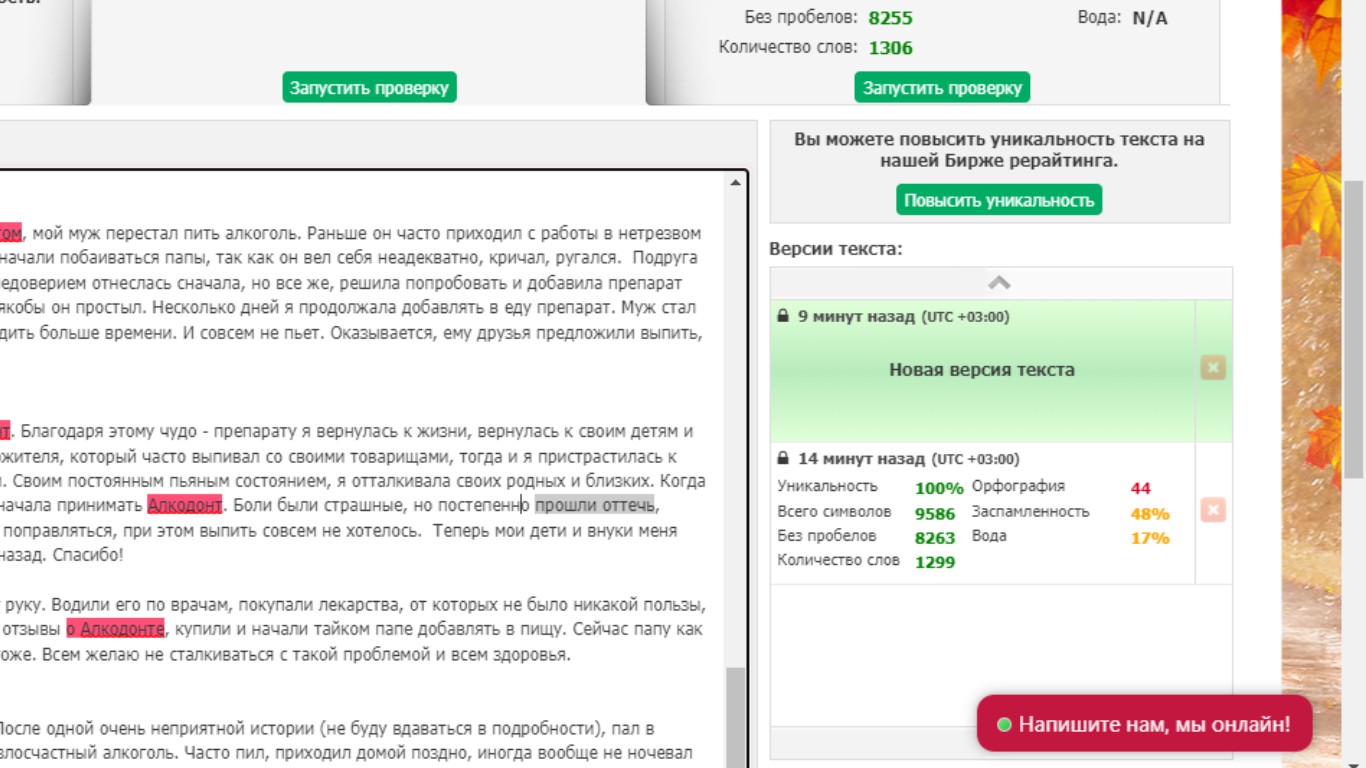
Task: Click the lock icon beside '9 минут назад'
Action: tap(784, 316)
